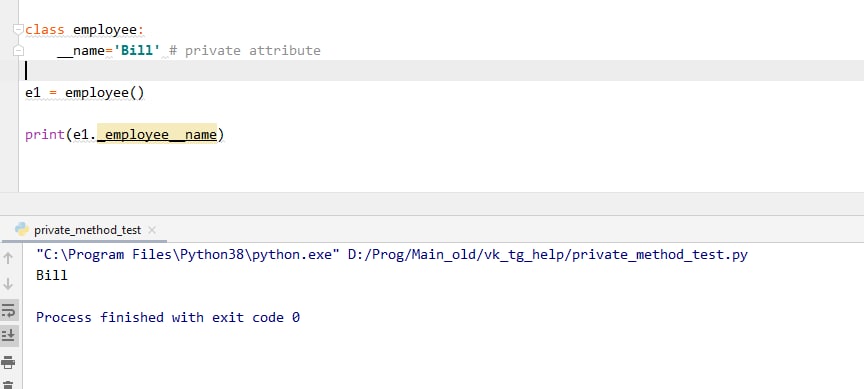Click the fold end marker beside __name line

tap(18, 51)
